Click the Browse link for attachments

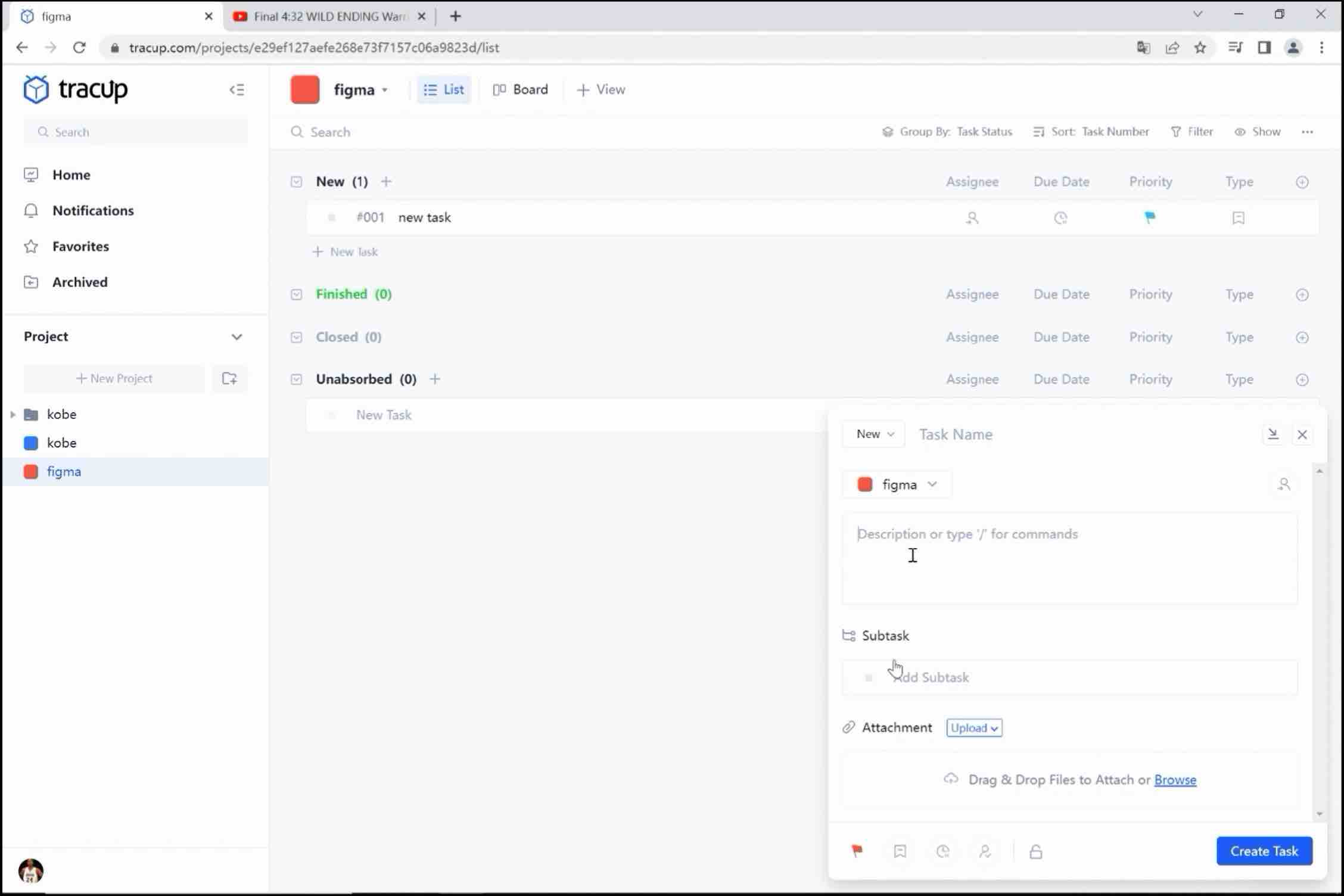tap(1175, 779)
